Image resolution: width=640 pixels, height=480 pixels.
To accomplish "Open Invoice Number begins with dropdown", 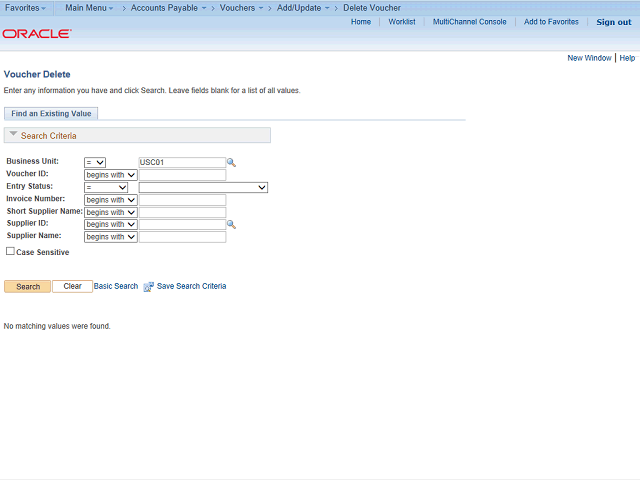I will pyautogui.click(x=111, y=200).
